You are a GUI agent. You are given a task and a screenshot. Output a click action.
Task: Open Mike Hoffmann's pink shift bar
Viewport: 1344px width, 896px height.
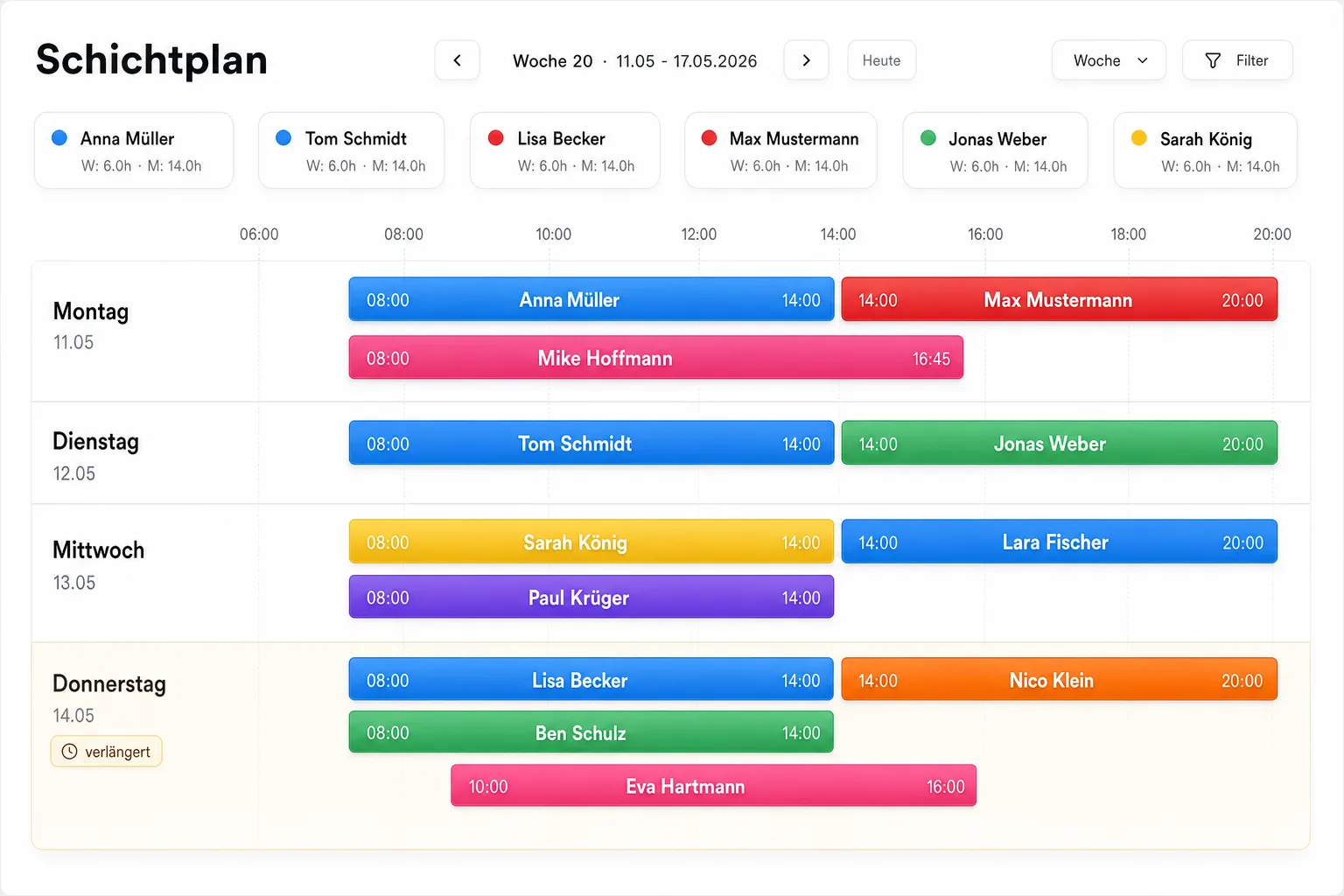tap(656, 358)
